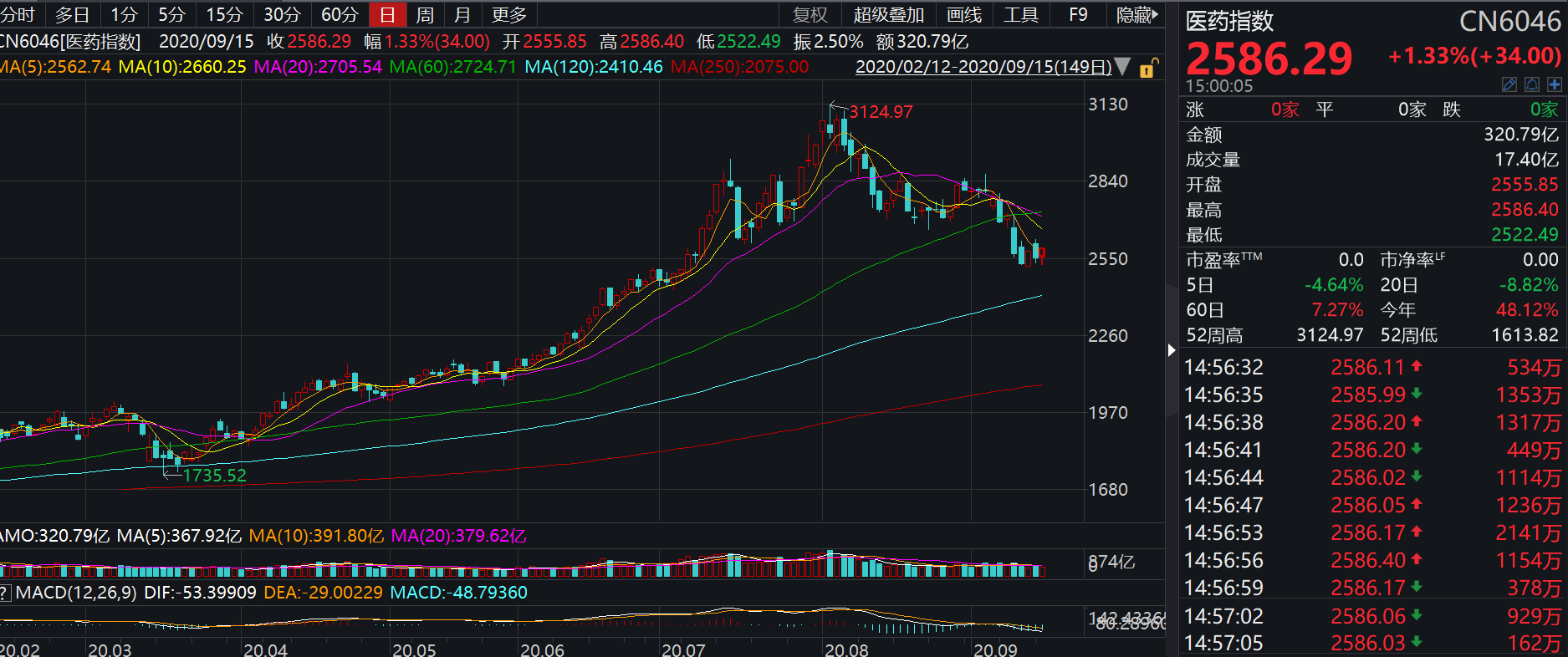The width and height of the screenshot is (1568, 657).
Task: Select the 14:56:32 trade tick row
Action: click(1372, 367)
